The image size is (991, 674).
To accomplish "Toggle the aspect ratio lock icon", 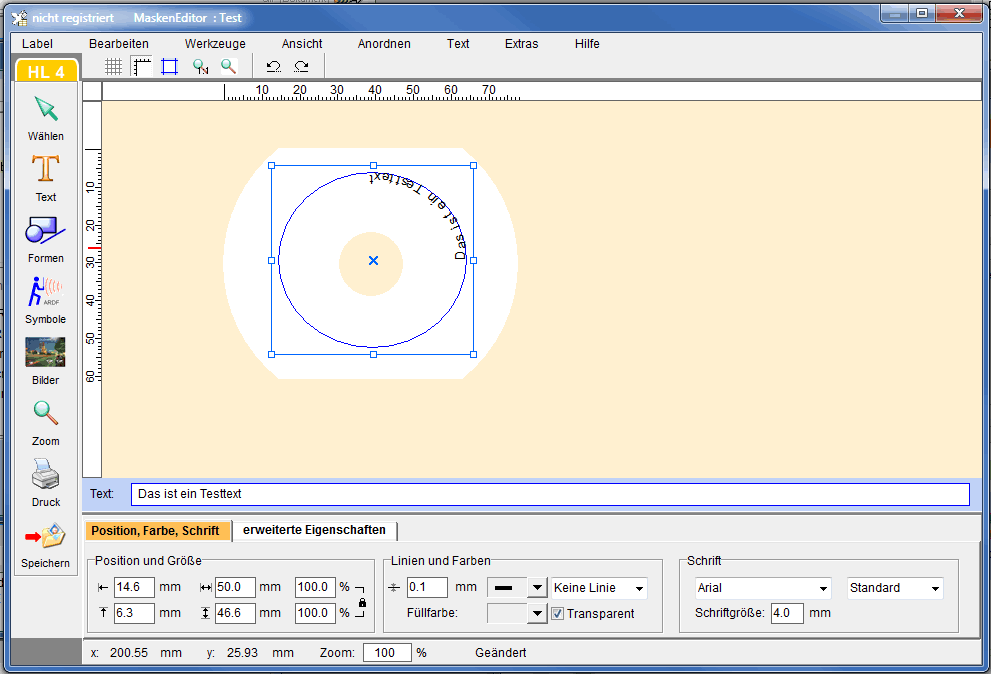I will pyautogui.click(x=362, y=603).
